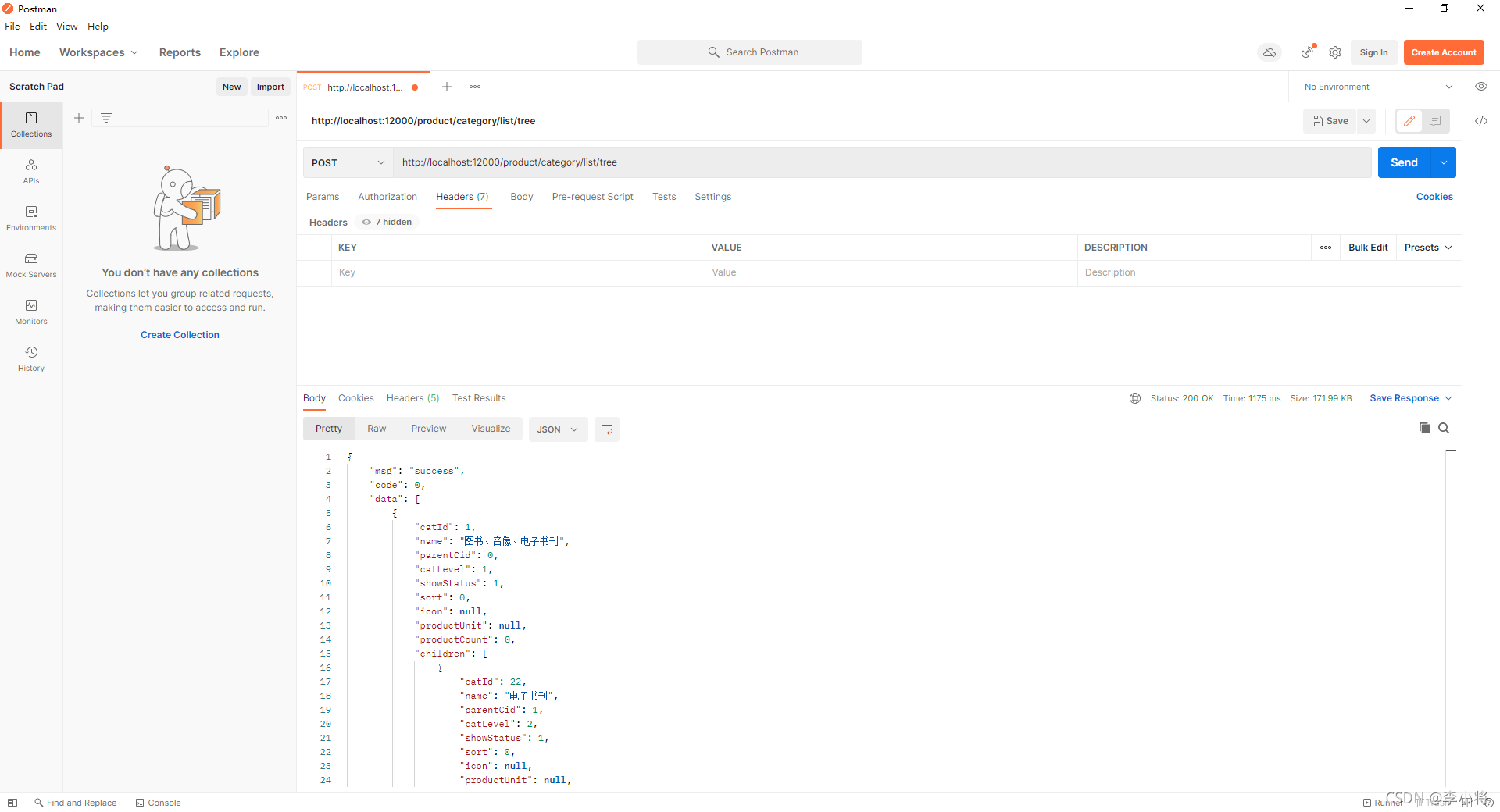Toggle sidebar icon in bottom status bar

click(12, 803)
